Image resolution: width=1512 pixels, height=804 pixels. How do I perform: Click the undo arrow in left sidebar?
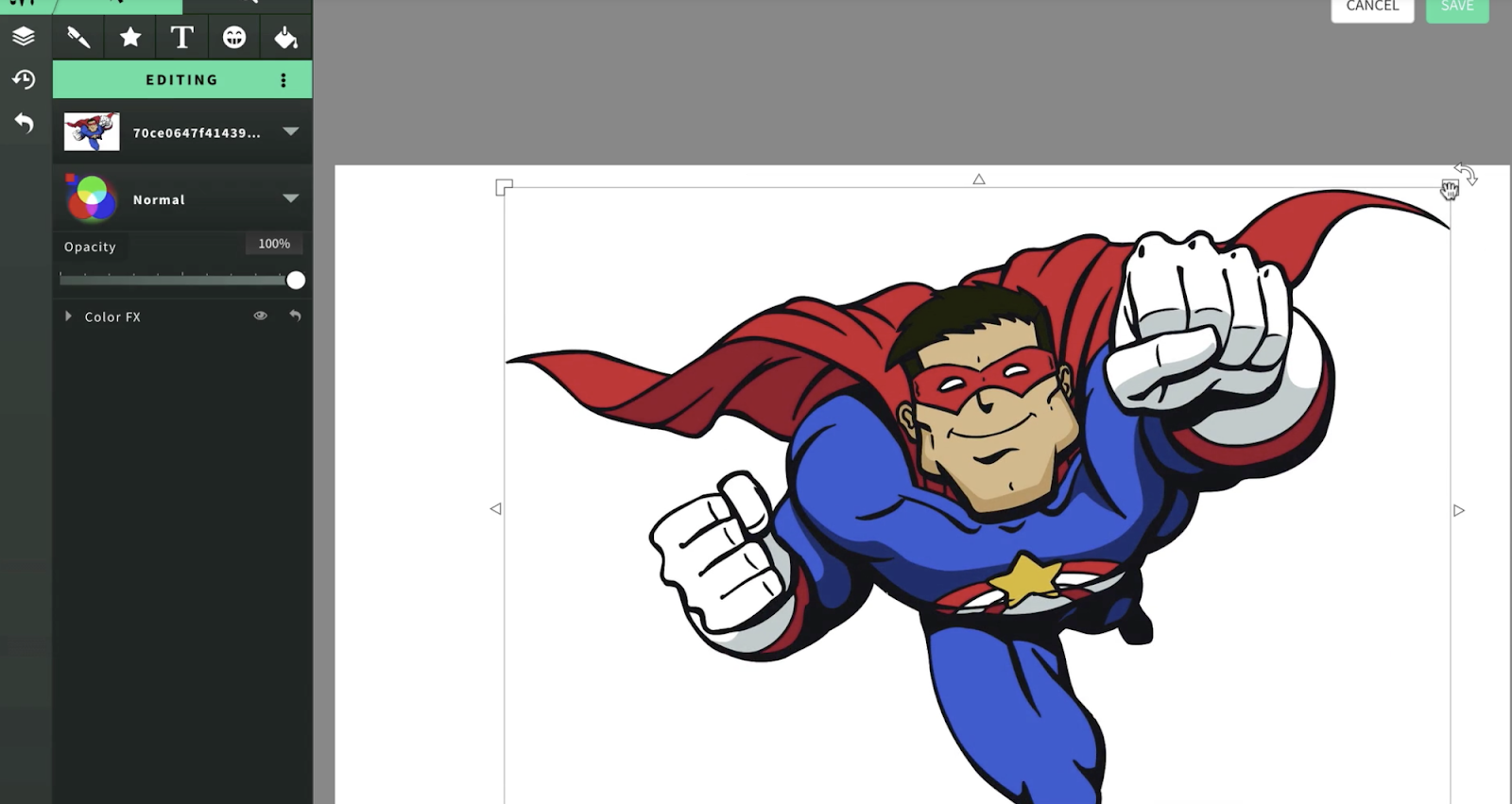tap(24, 123)
